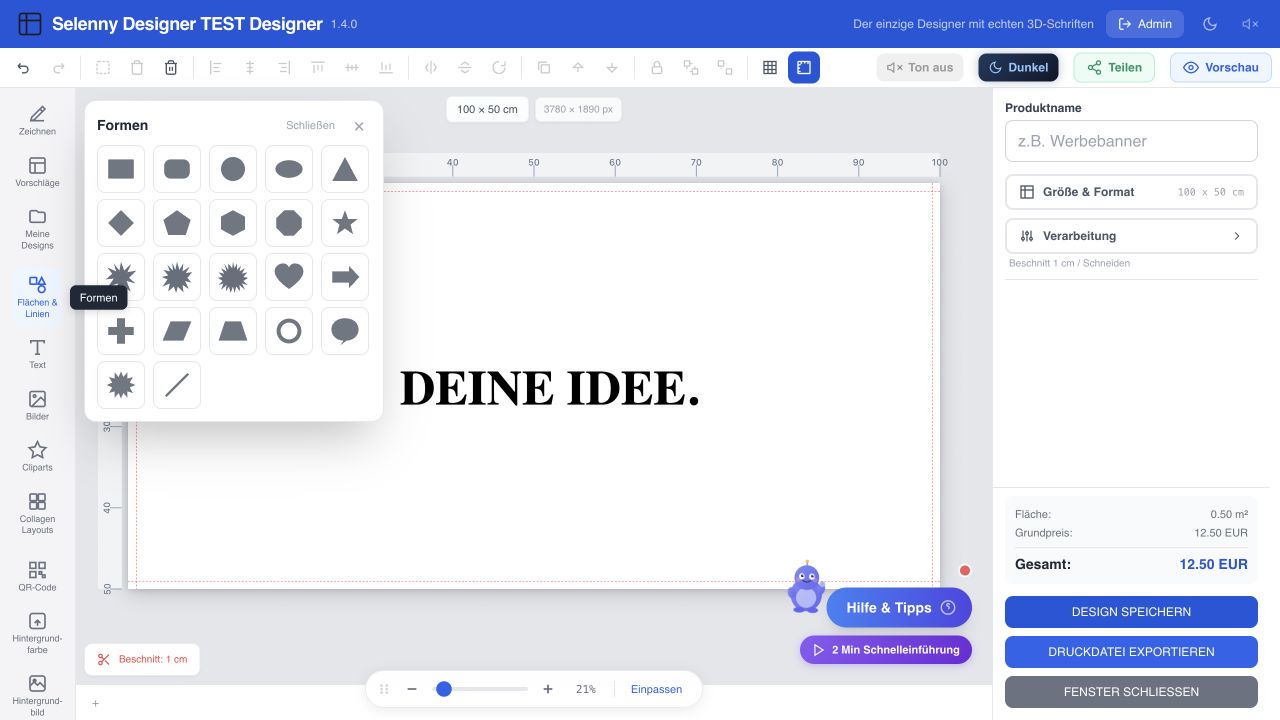Insert the rounded rectangle shape
Image resolution: width=1280 pixels, height=720 pixels.
tap(177, 169)
